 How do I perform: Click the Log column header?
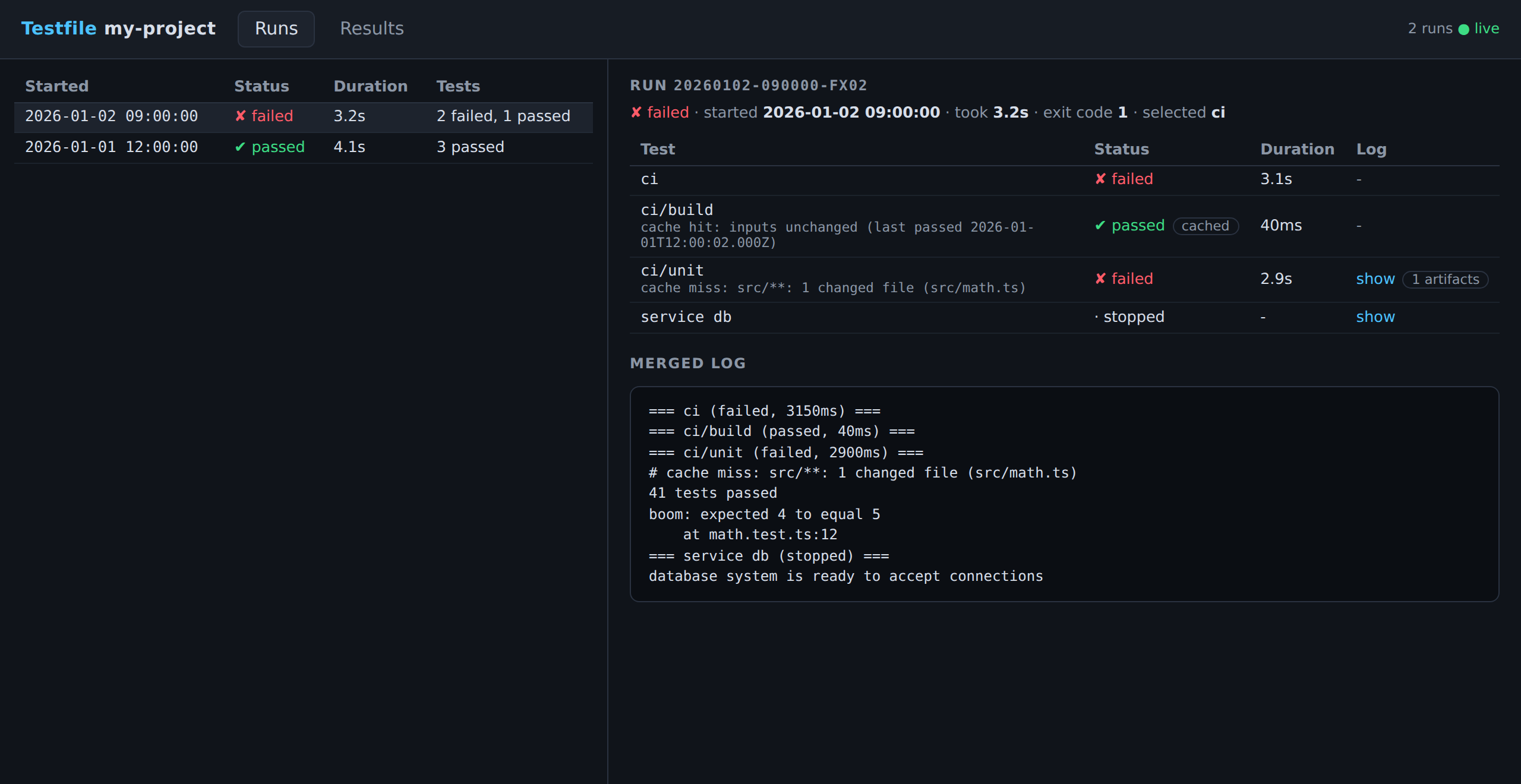(x=1371, y=150)
